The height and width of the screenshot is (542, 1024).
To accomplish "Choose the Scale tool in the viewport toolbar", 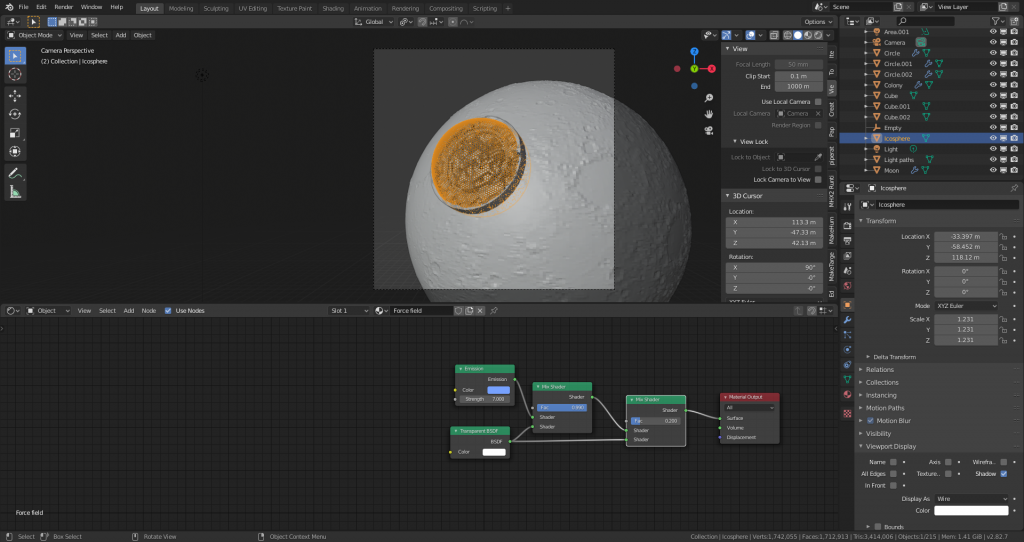I will (x=15, y=133).
